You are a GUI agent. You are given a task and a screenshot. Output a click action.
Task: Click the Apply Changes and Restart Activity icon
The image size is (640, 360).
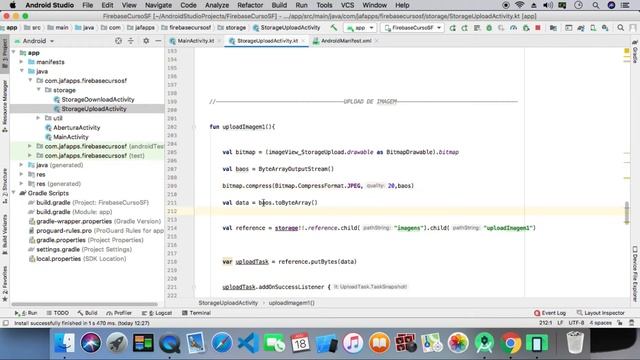click(464, 28)
